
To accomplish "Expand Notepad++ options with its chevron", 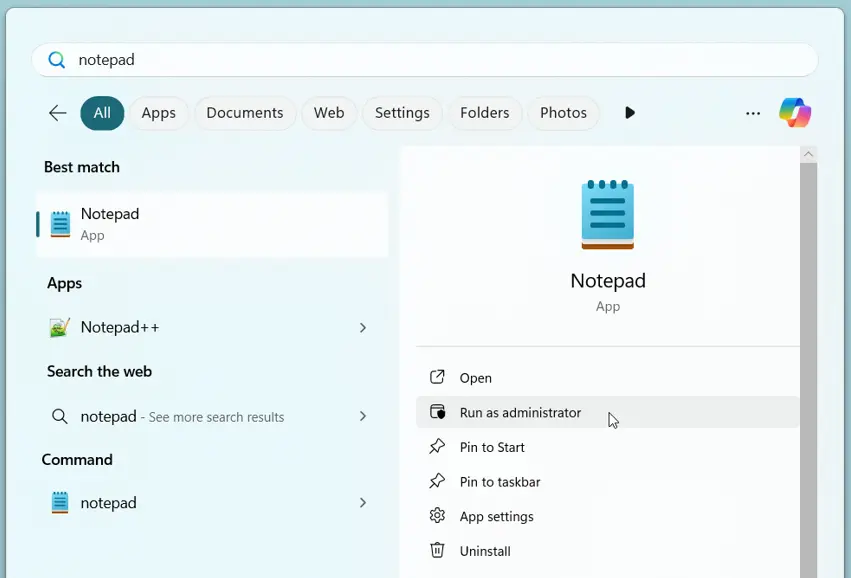I will [x=363, y=327].
